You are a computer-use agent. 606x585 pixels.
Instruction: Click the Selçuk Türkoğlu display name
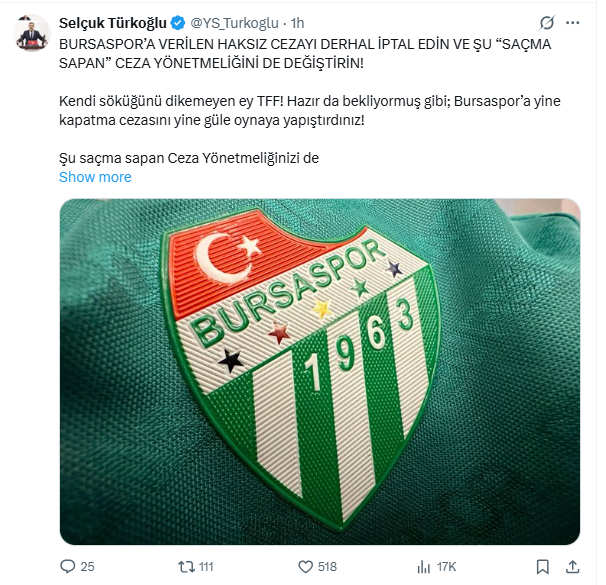(112, 23)
